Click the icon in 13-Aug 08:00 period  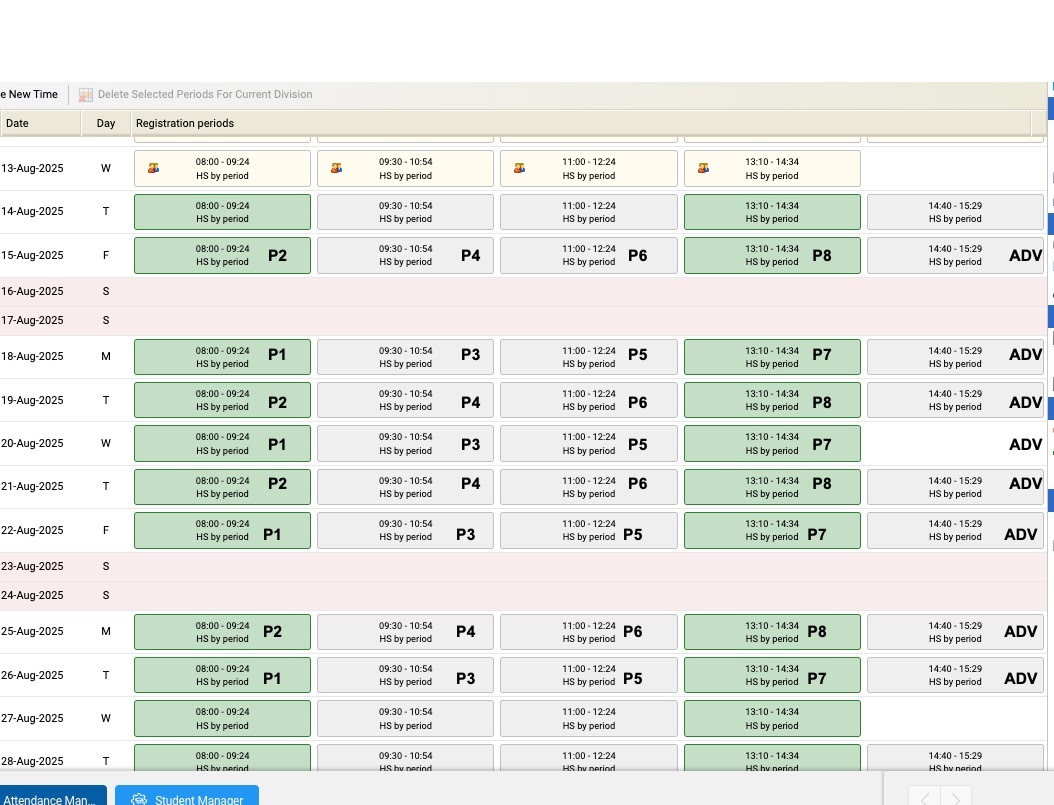(153, 168)
